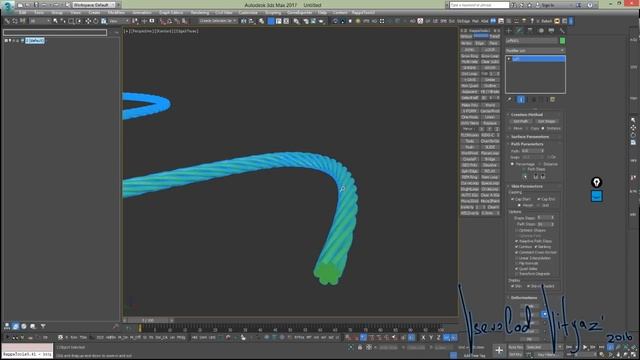Click the Edged Faces viewport label
Viewport: 640px width, 360px height.
point(187,31)
